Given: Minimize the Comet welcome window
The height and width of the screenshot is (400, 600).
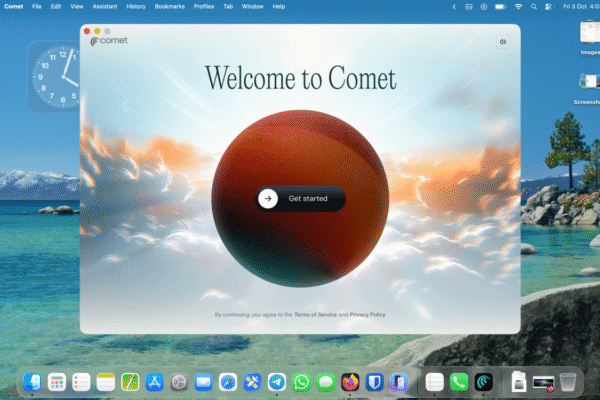Looking at the screenshot, I should 97,31.
